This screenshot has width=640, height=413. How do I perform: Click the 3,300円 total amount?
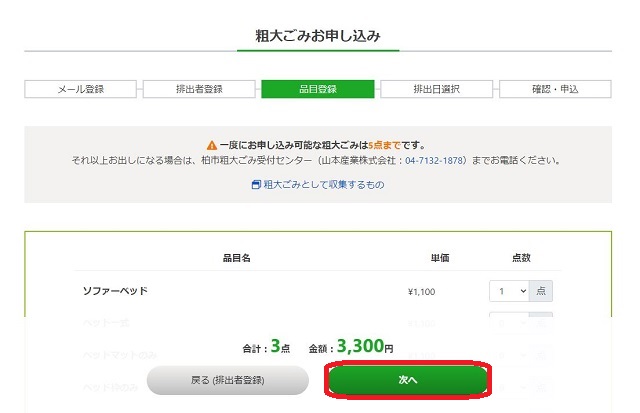pos(365,346)
